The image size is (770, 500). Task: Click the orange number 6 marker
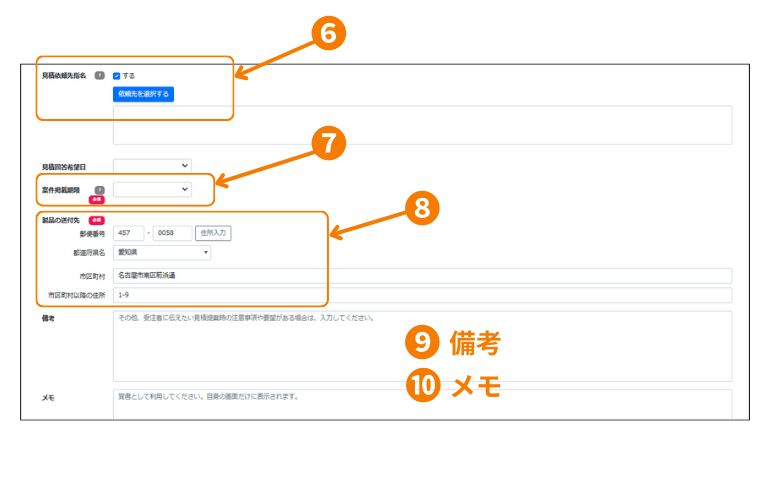click(328, 33)
